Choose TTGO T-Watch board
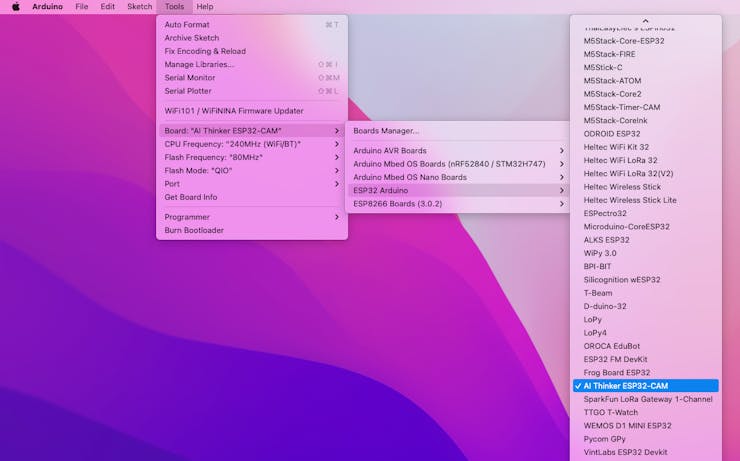 click(646, 412)
